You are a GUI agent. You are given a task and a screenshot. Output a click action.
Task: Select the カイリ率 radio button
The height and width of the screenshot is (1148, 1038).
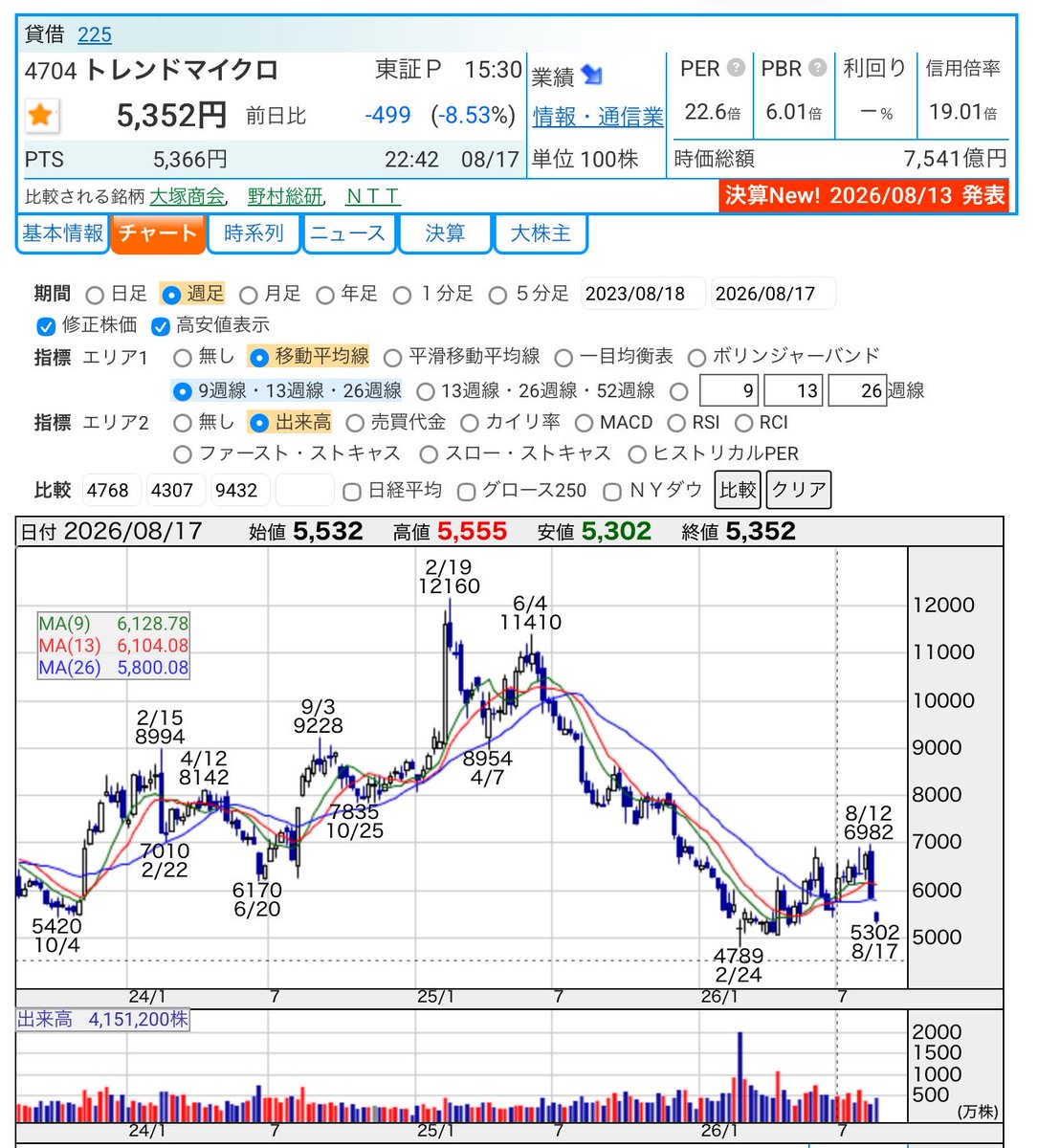pyautogui.click(x=470, y=423)
